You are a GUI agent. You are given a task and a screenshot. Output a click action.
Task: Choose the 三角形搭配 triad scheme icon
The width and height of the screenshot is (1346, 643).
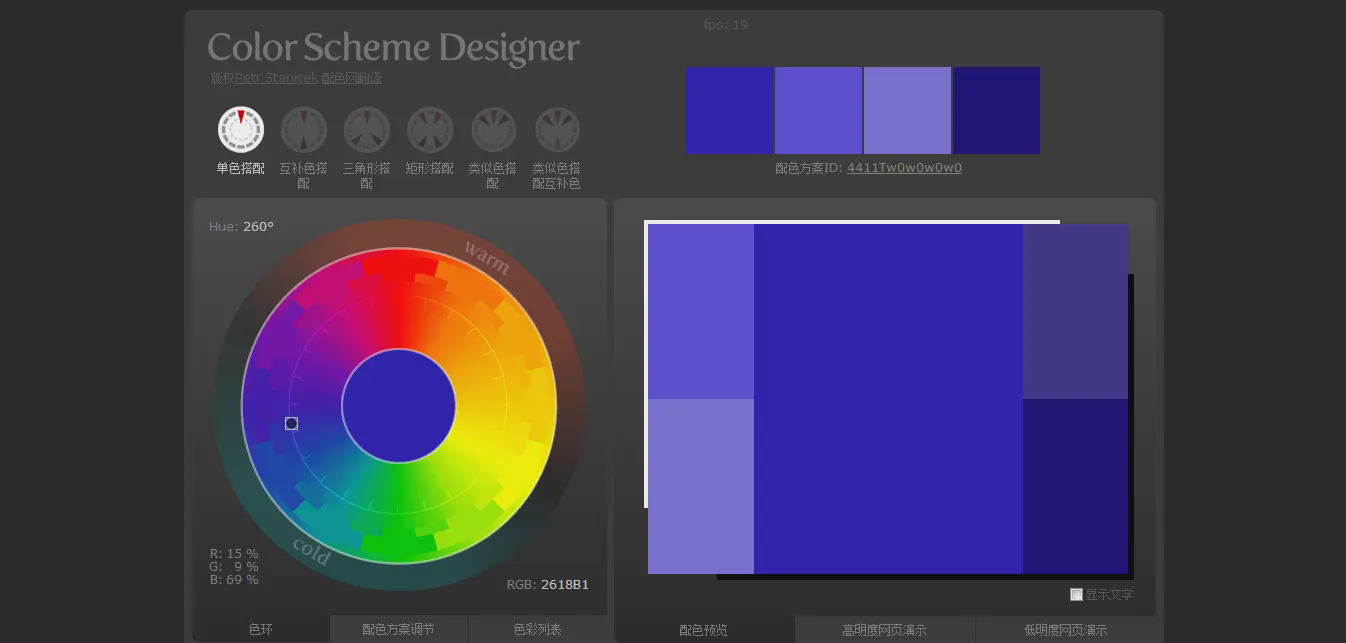point(367,130)
